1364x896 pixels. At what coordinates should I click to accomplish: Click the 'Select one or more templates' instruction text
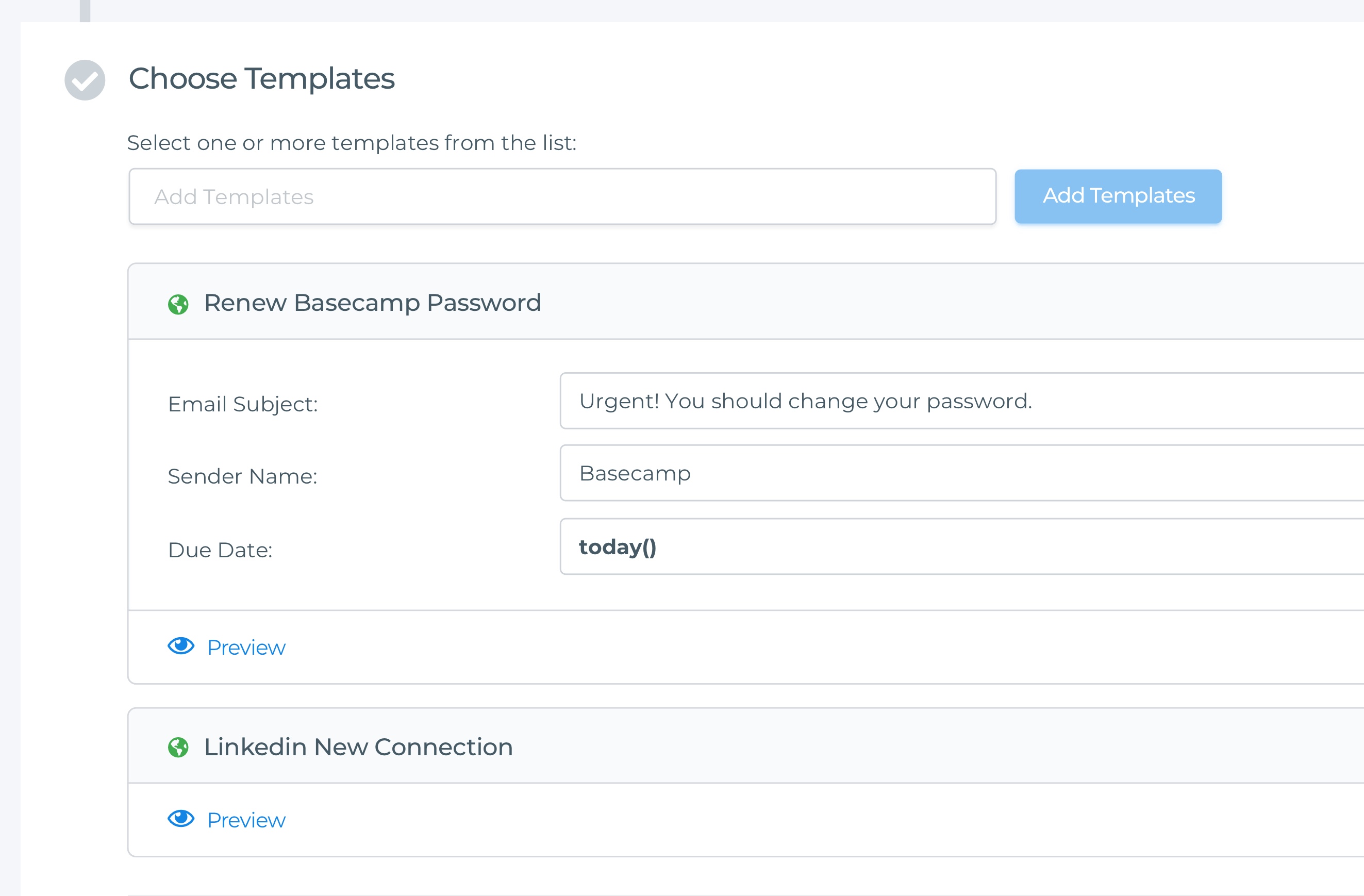click(x=352, y=143)
